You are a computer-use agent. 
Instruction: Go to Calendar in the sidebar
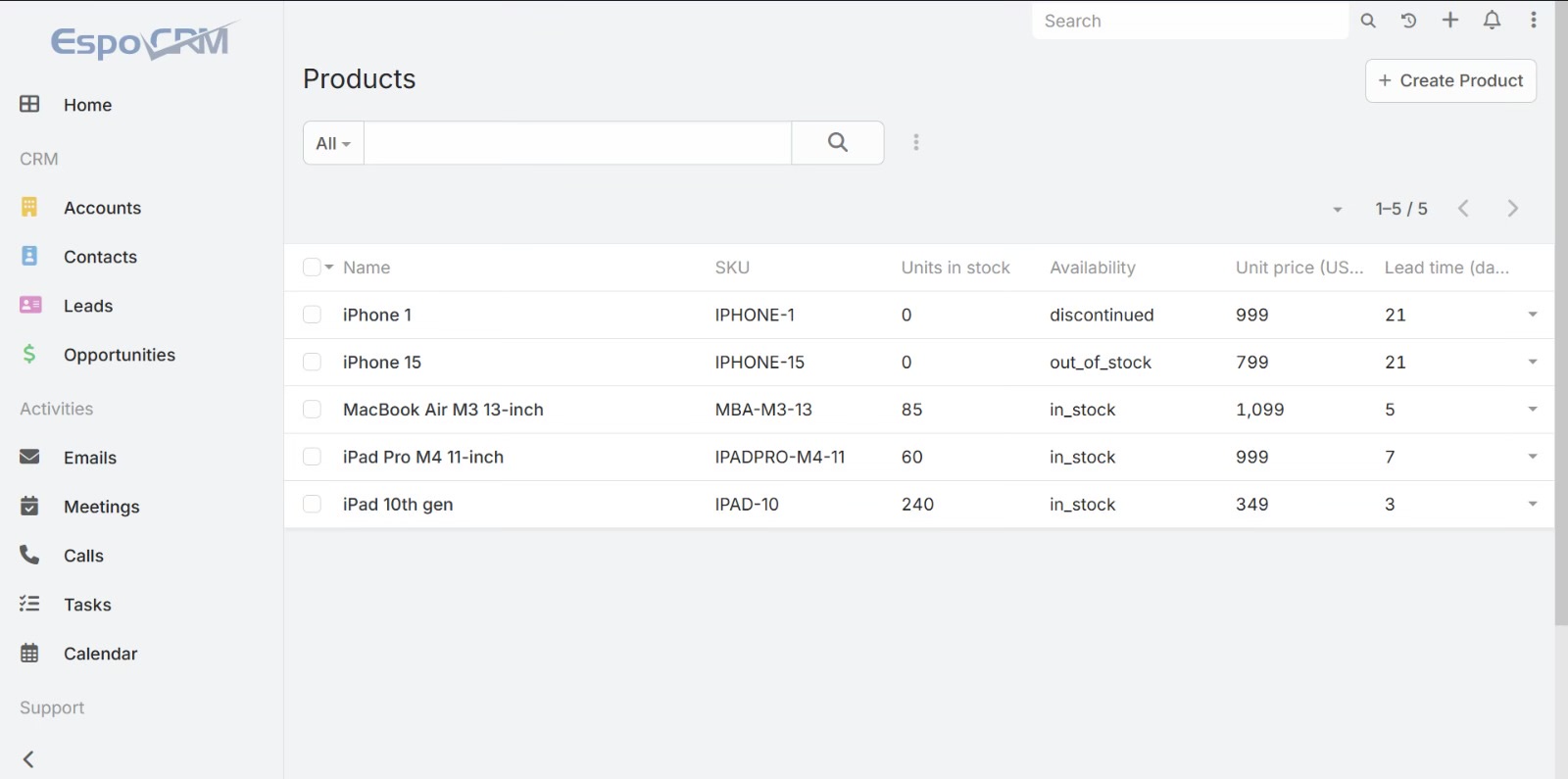coord(100,654)
